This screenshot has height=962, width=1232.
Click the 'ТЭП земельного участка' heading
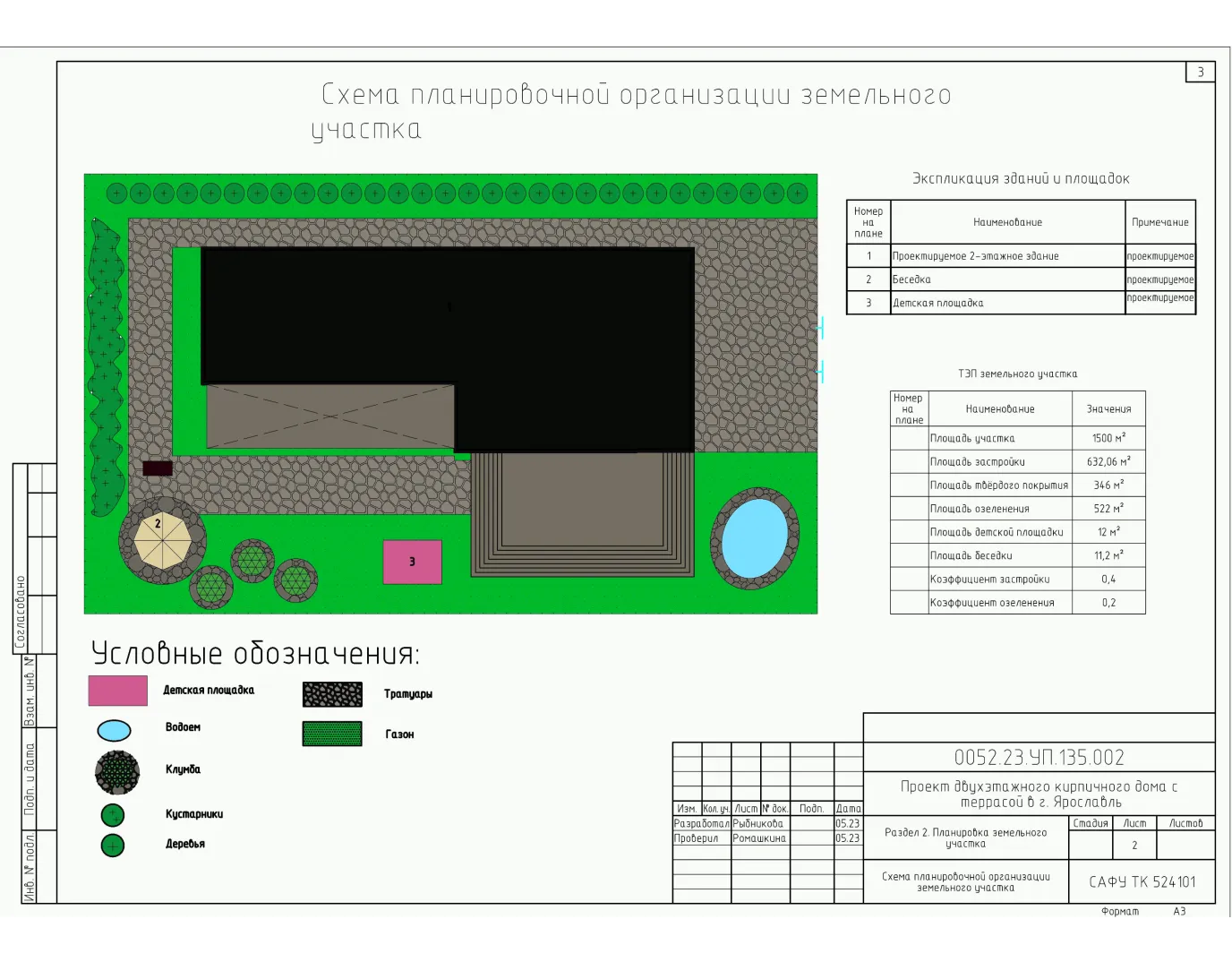tap(1018, 374)
